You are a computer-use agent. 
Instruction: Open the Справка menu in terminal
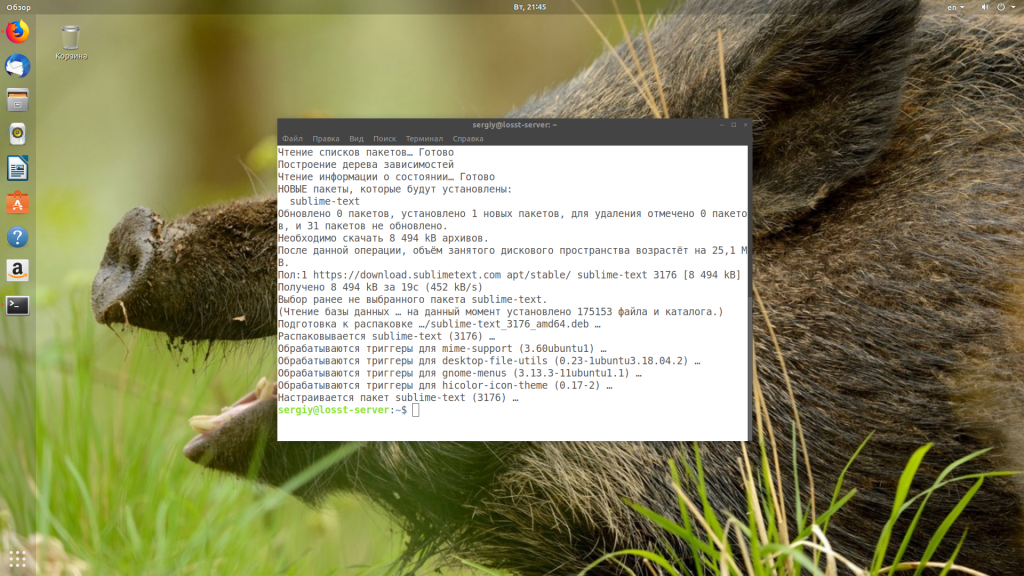coord(467,139)
